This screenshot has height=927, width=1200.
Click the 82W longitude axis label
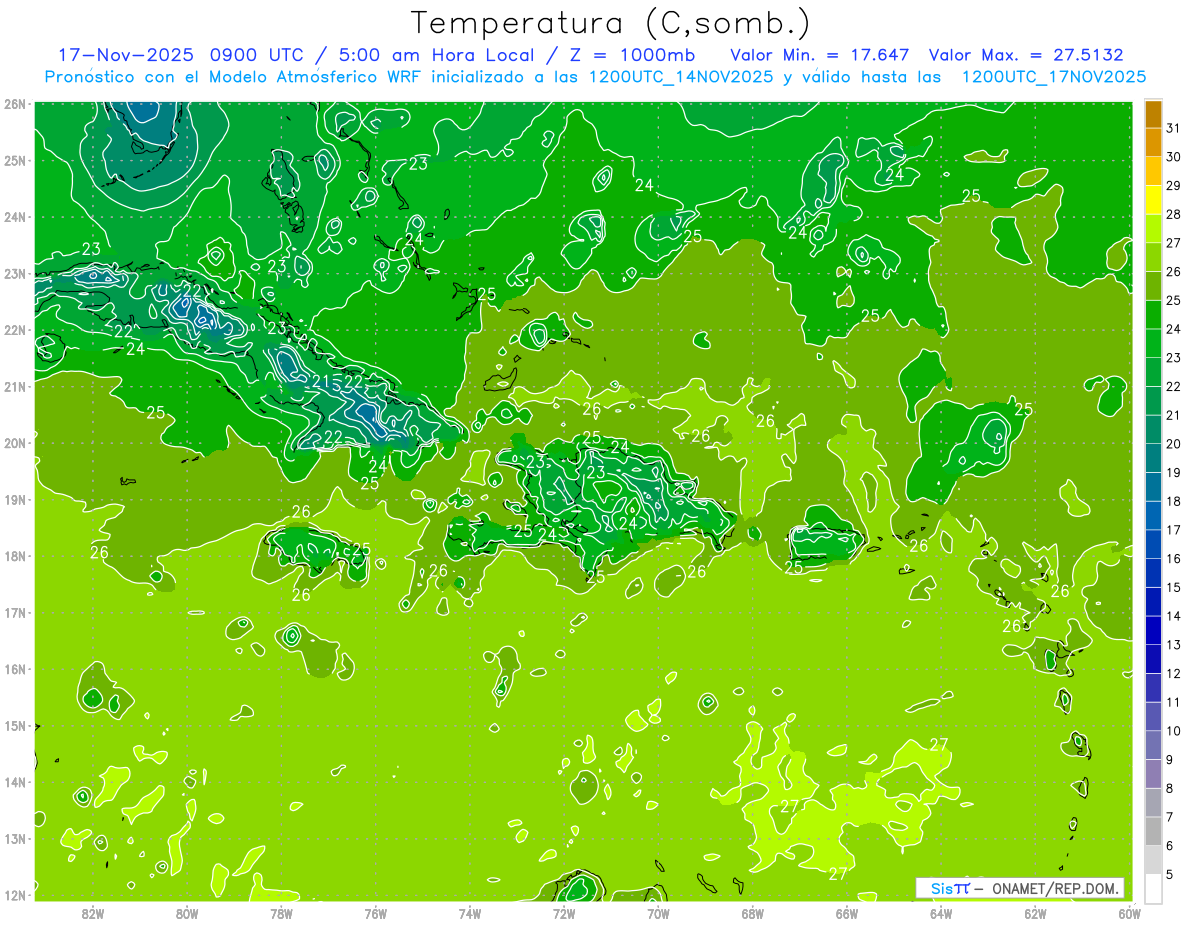click(93, 912)
